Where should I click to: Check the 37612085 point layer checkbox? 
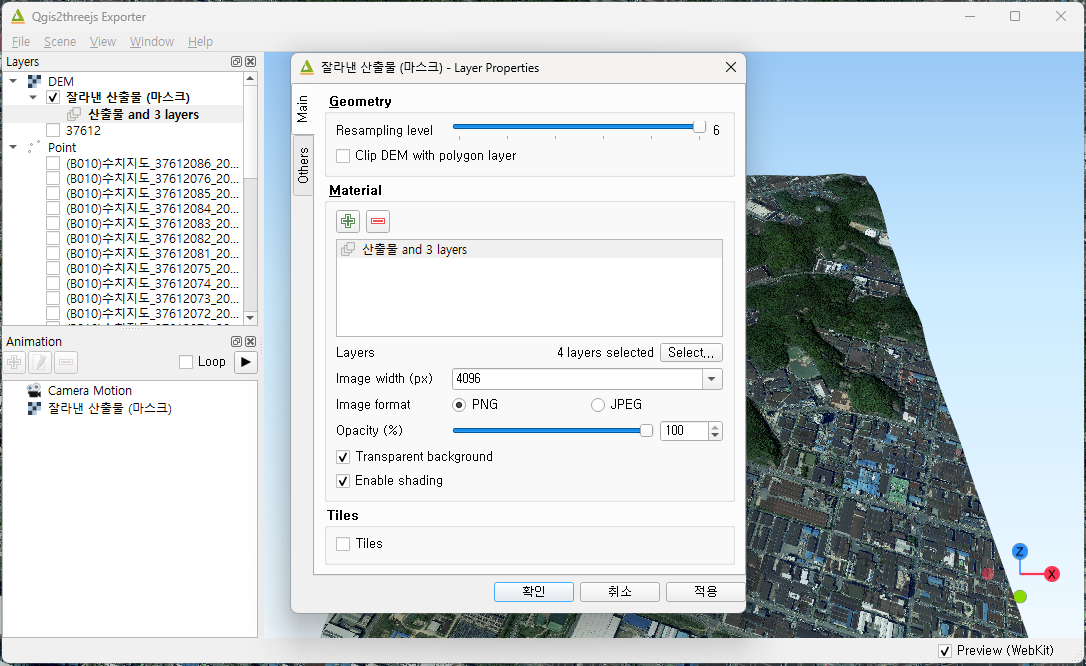pos(53,194)
